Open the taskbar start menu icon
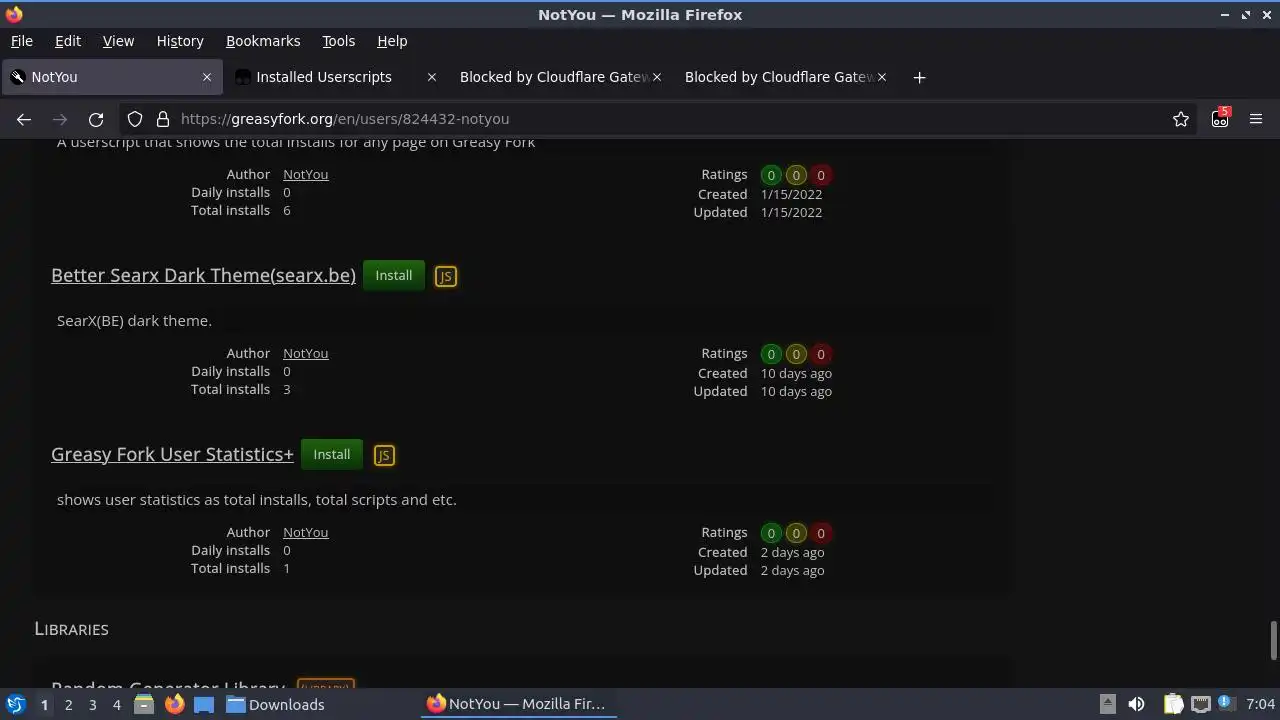 coord(15,704)
